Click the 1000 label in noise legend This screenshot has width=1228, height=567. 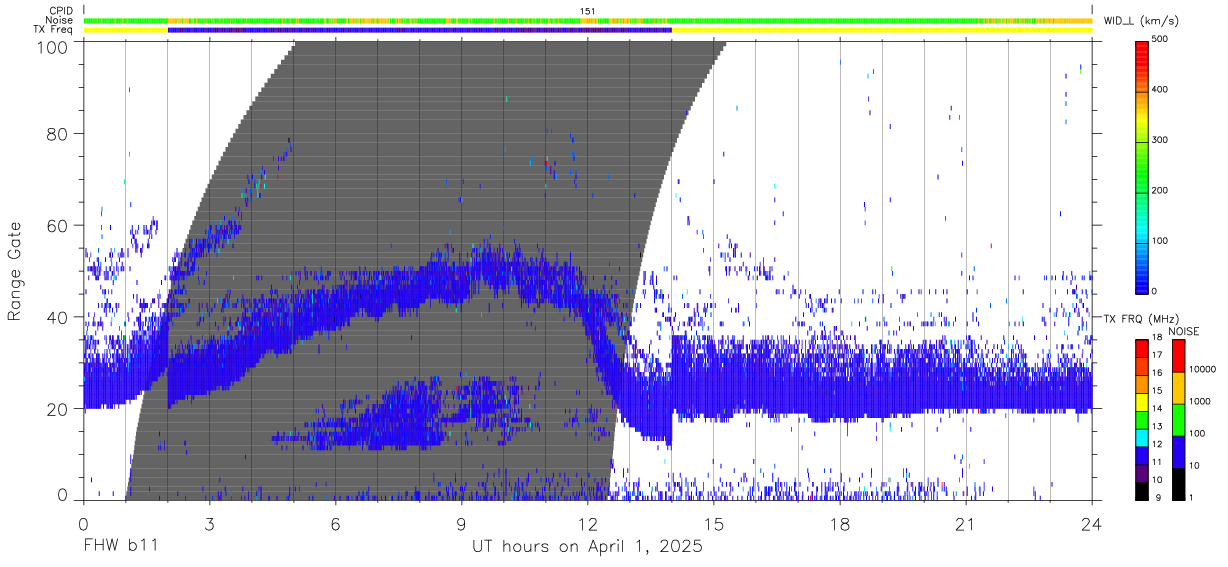[x=1199, y=401]
